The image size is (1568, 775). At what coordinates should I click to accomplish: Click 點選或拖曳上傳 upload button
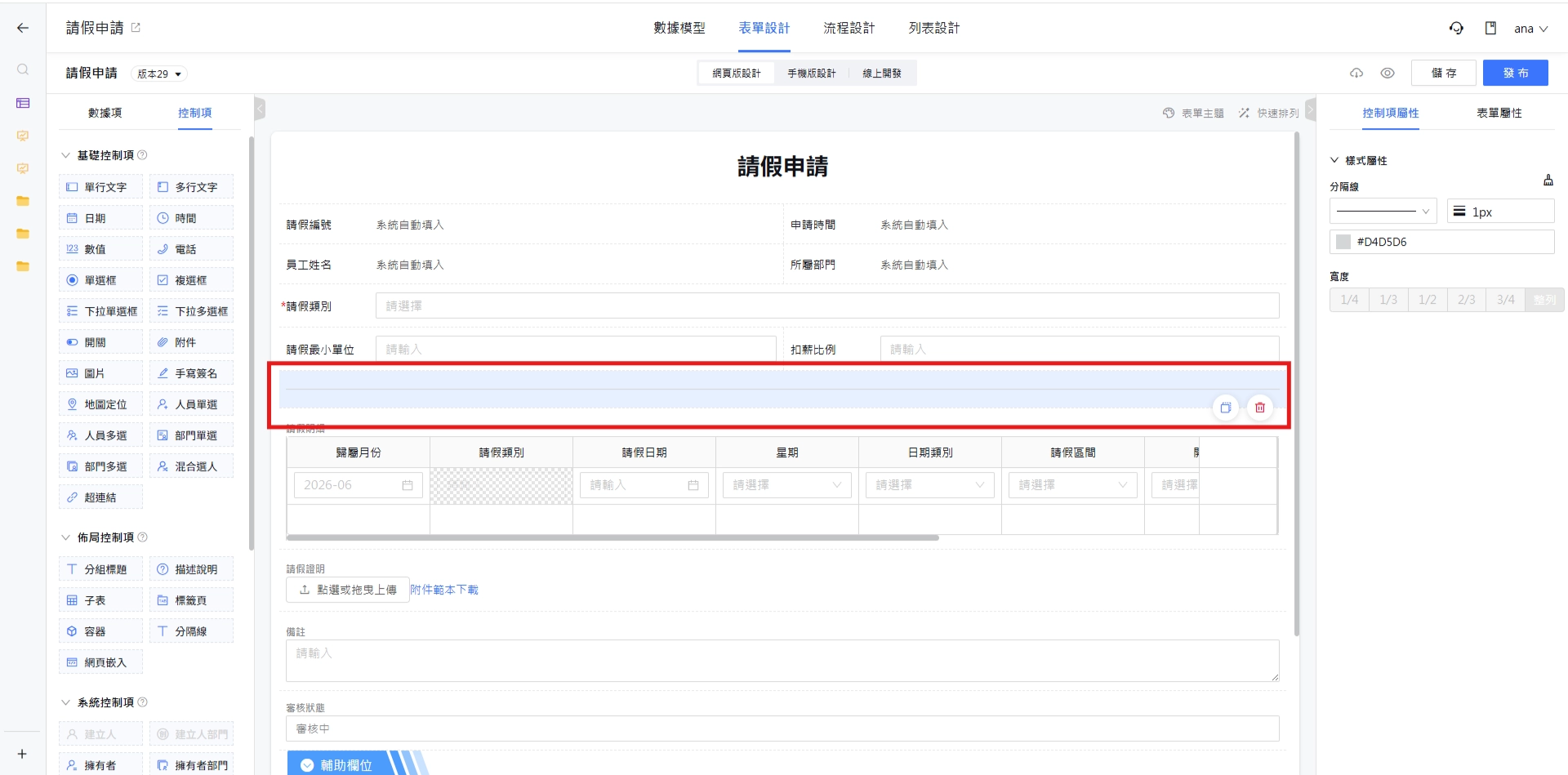[348, 590]
